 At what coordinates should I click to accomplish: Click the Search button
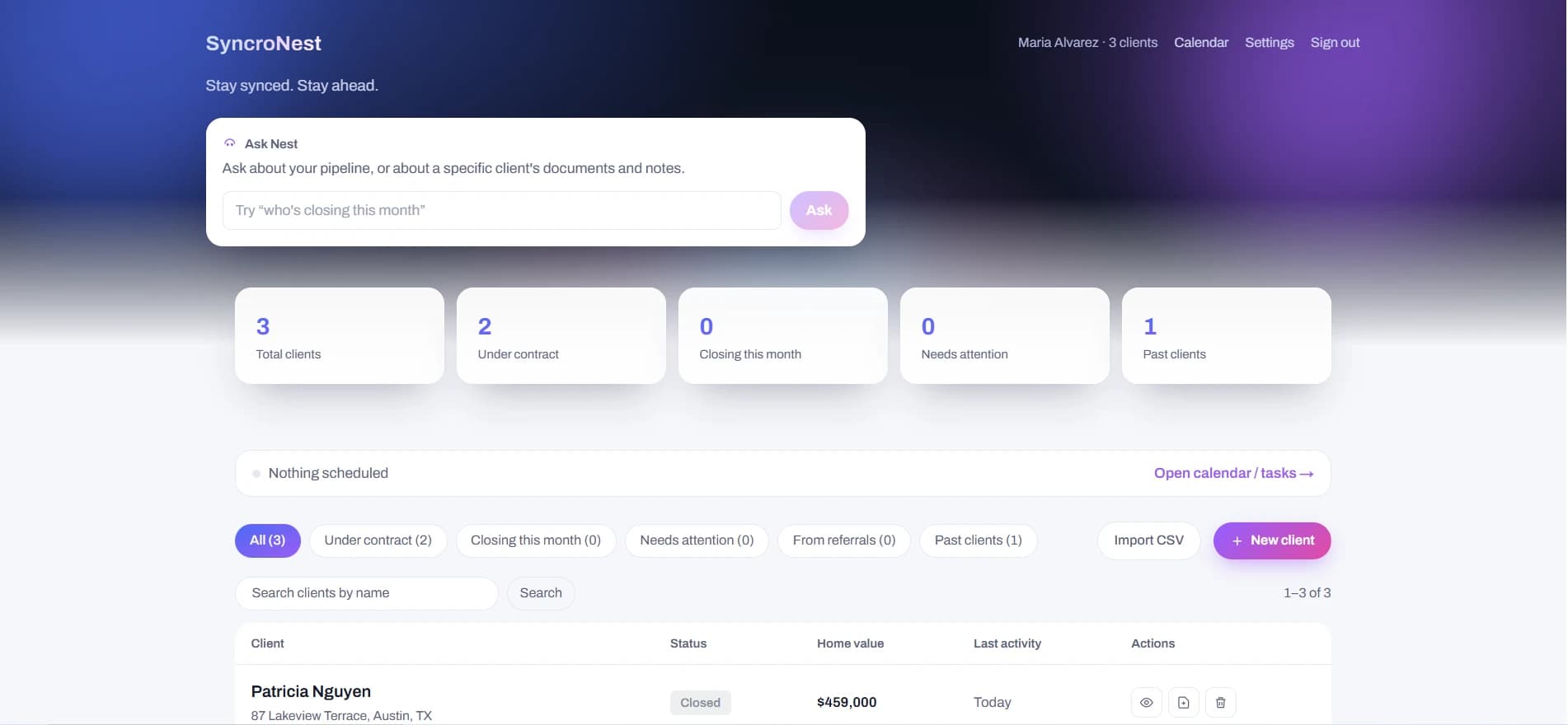(541, 593)
